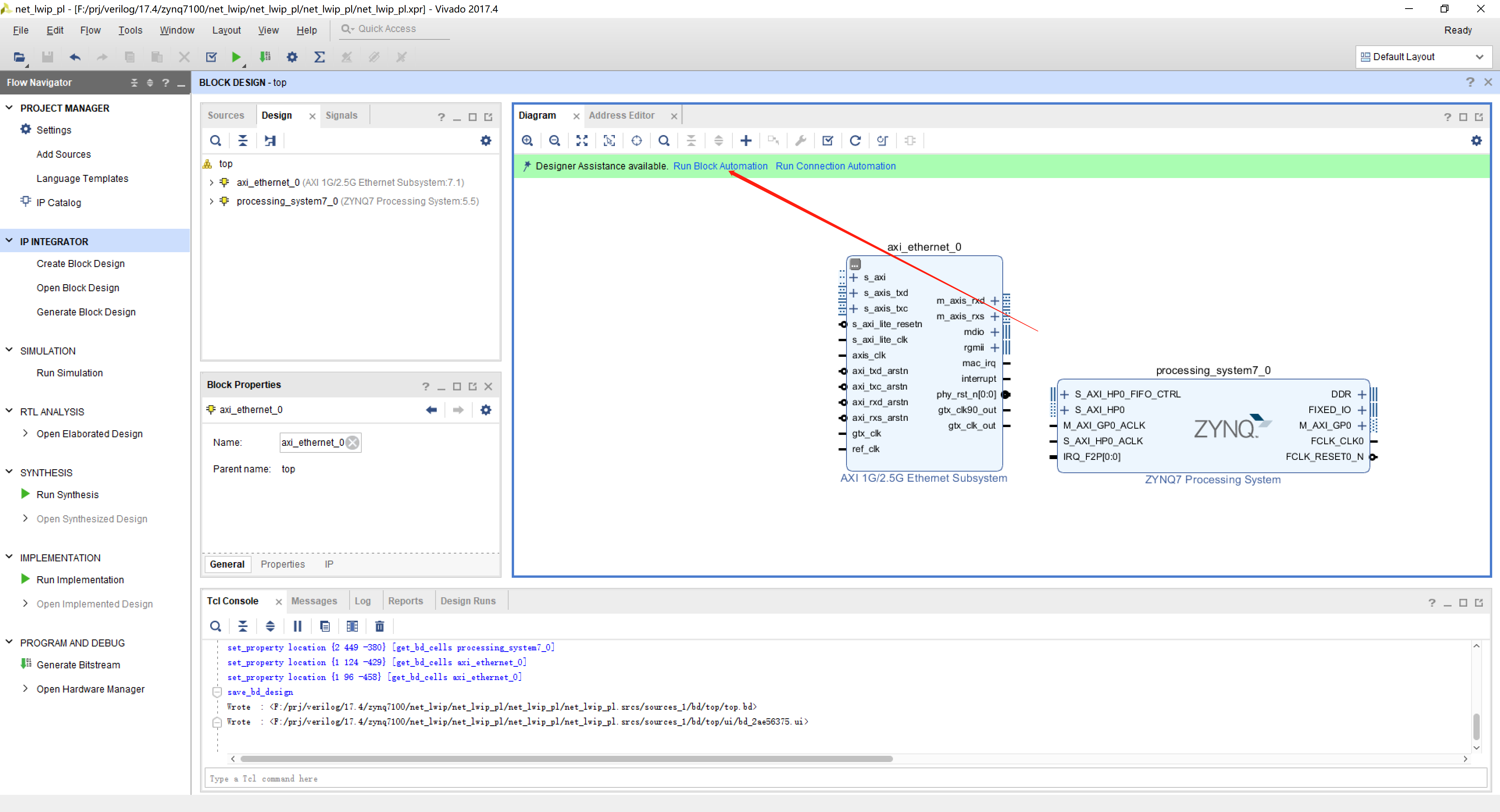Image resolution: width=1500 pixels, height=812 pixels.
Task: Click Validate Design checkmark in main toolbar
Action: [x=211, y=57]
